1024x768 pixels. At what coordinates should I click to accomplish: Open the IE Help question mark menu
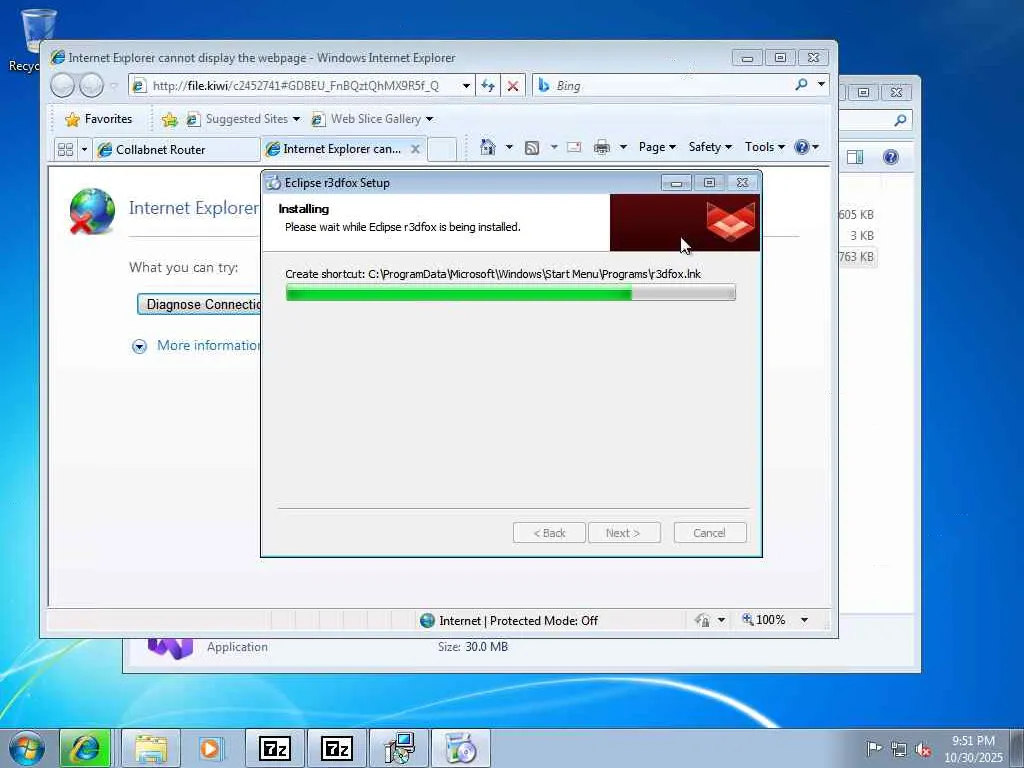[x=806, y=147]
